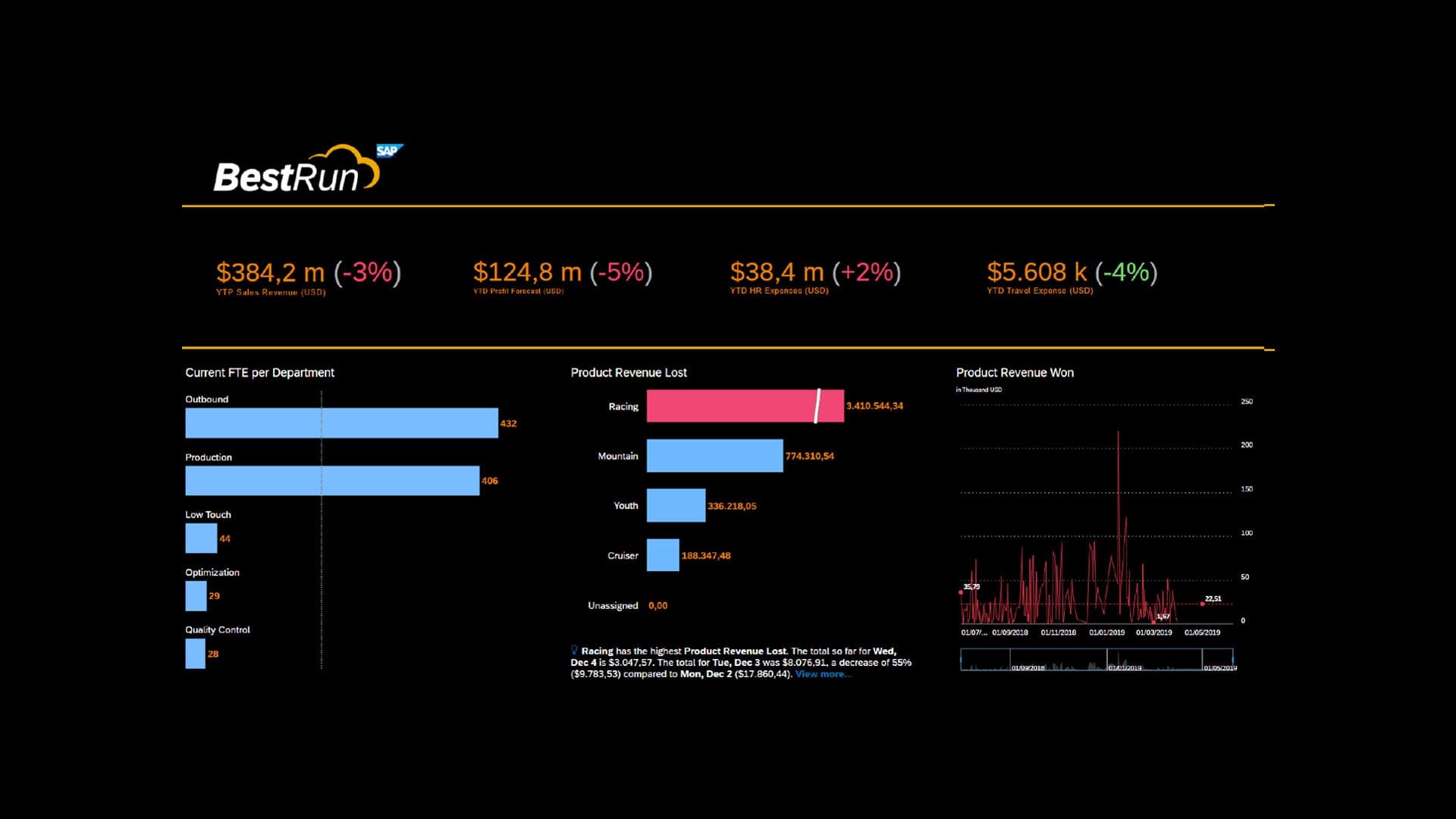
Task: Click the 432 value label for Outbound
Action: tap(508, 423)
